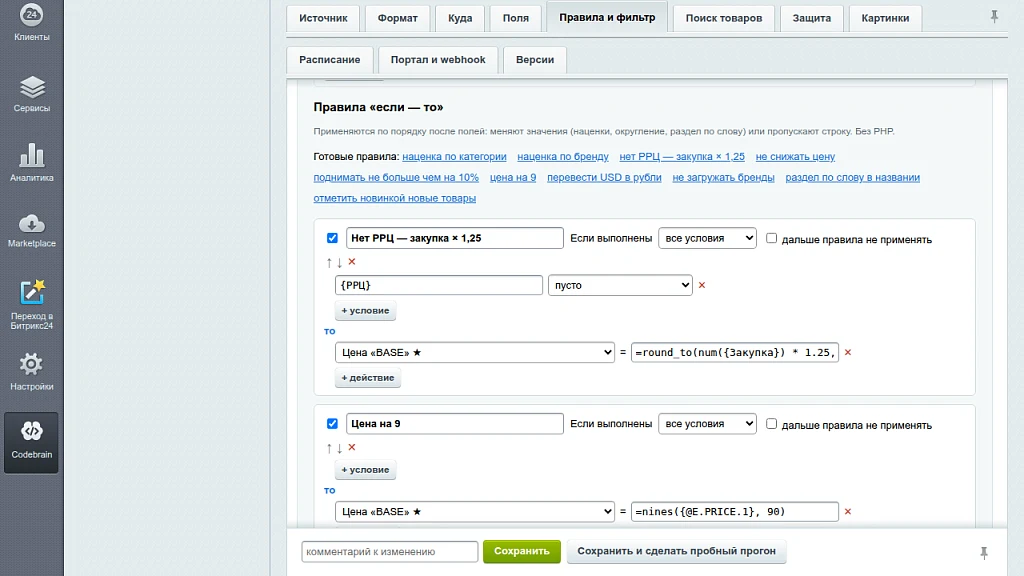Viewport: 1024px width, 576px height.
Task: Open the Настройки gear icon
Action: (31, 371)
